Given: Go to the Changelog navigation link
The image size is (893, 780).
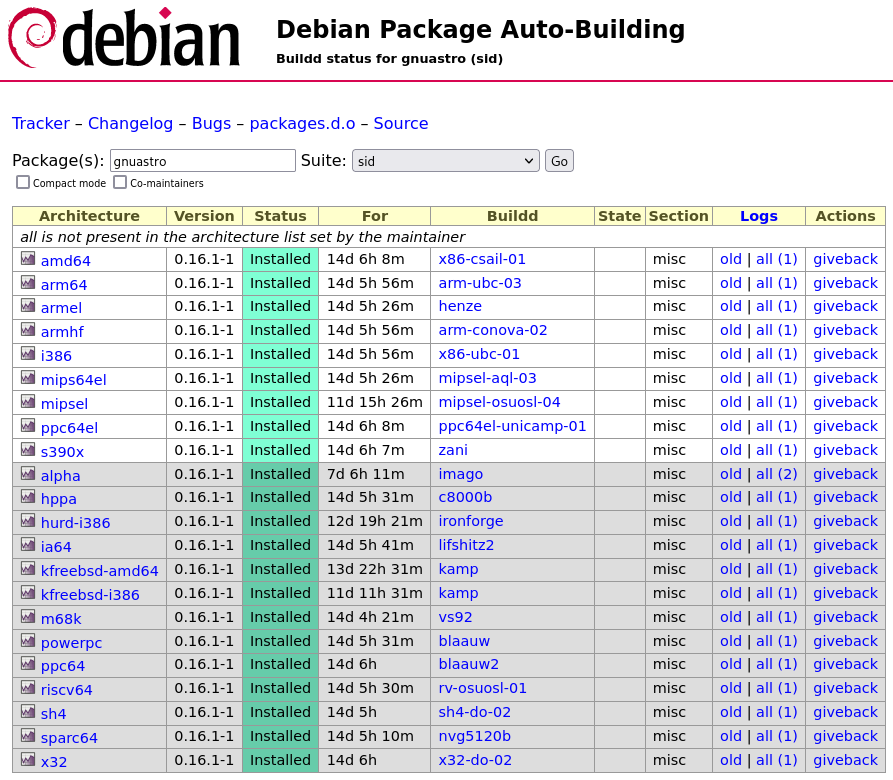Looking at the screenshot, I should (128, 124).
